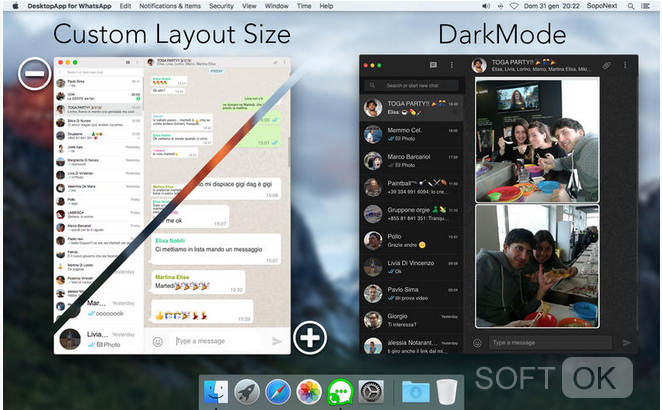Open the DesktopApp for WhatsApp menu
This screenshot has width=662, height=410.
[69, 6]
